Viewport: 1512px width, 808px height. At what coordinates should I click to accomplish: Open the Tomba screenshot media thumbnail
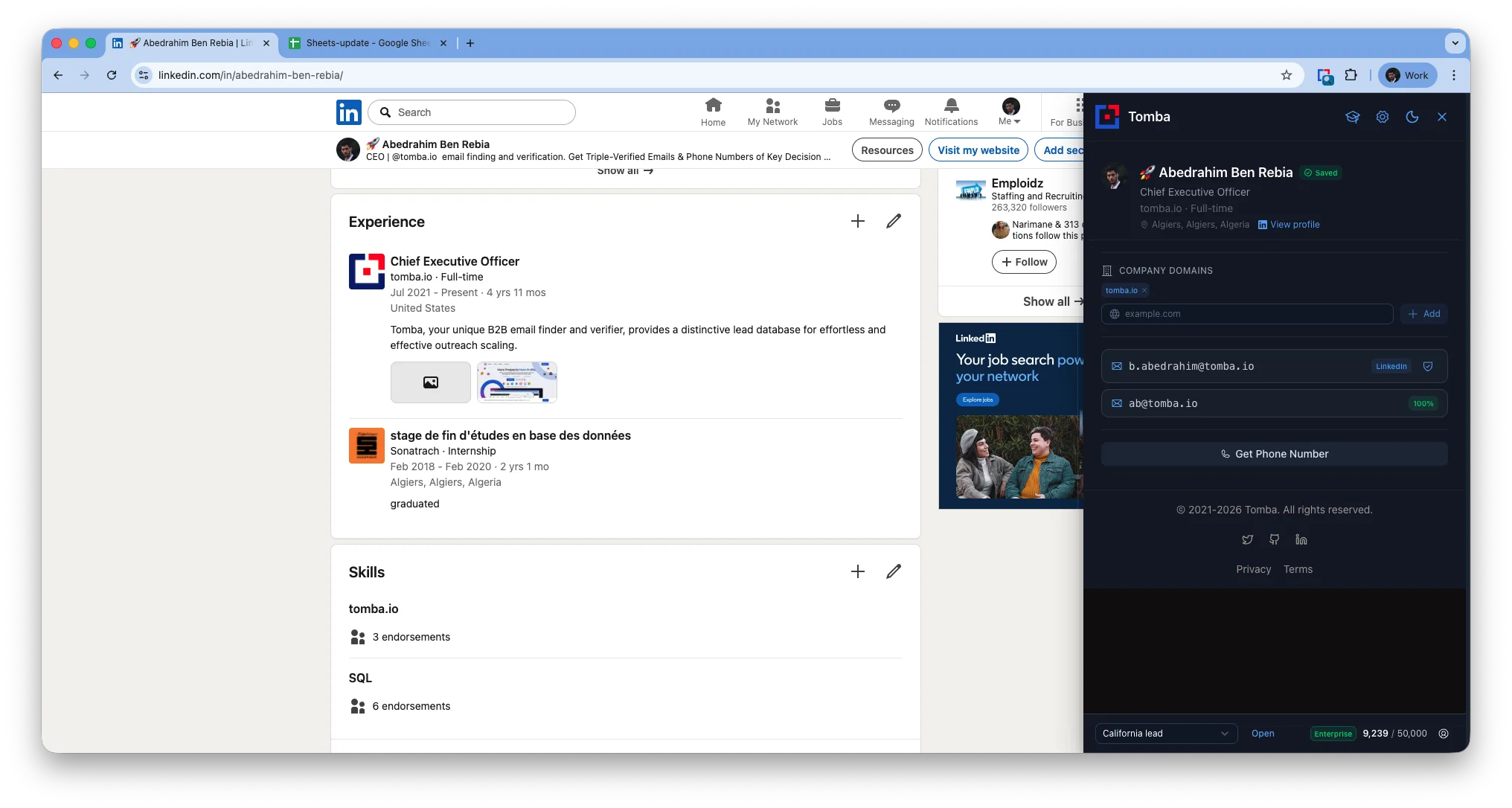coord(517,382)
